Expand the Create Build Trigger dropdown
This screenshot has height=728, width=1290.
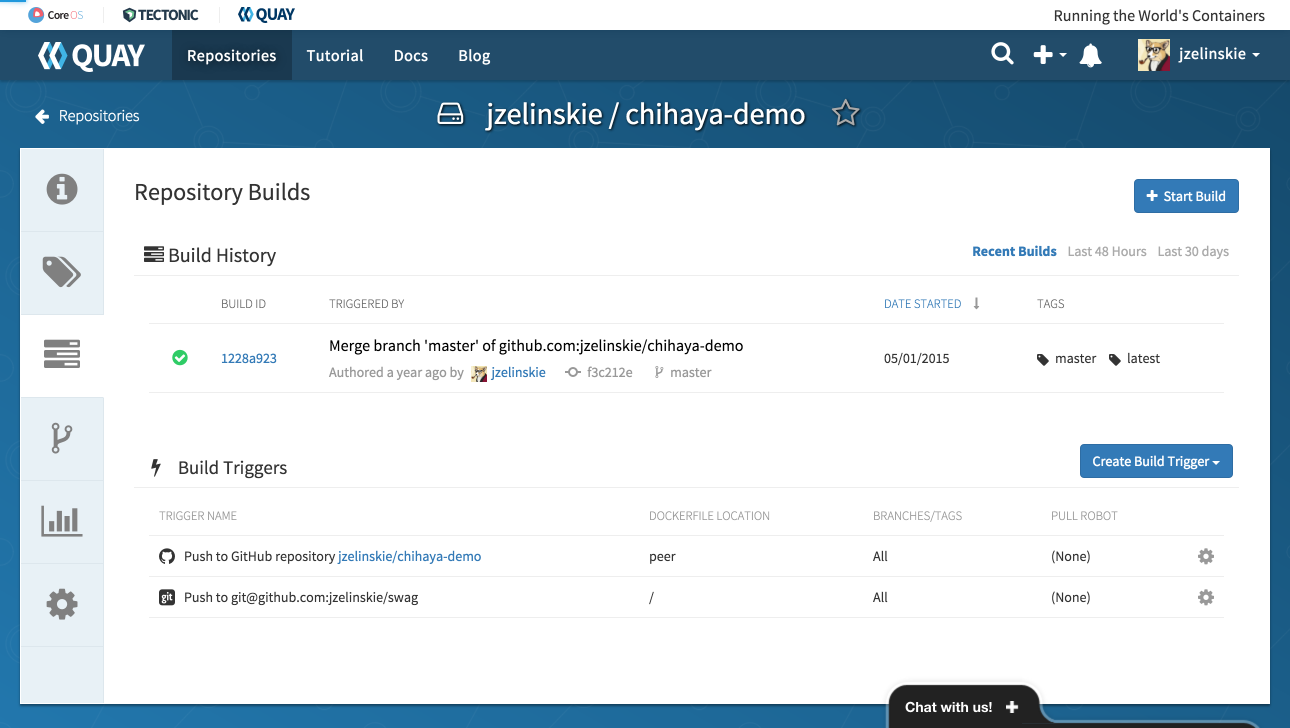(1156, 461)
